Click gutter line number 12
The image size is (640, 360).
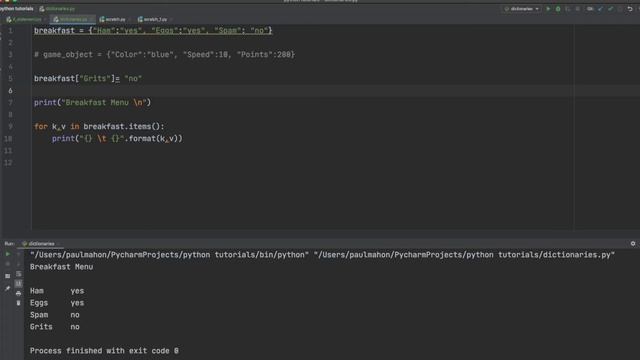coord(8,163)
